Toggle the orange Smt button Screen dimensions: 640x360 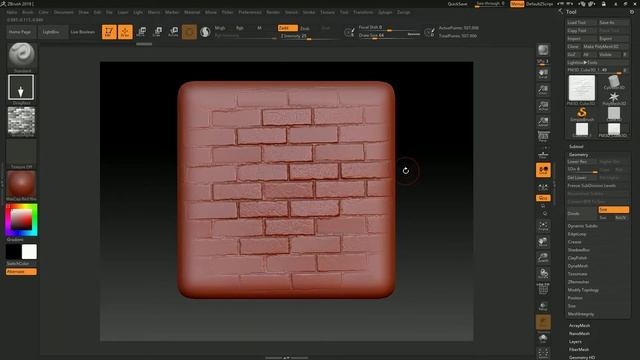[x=613, y=209]
